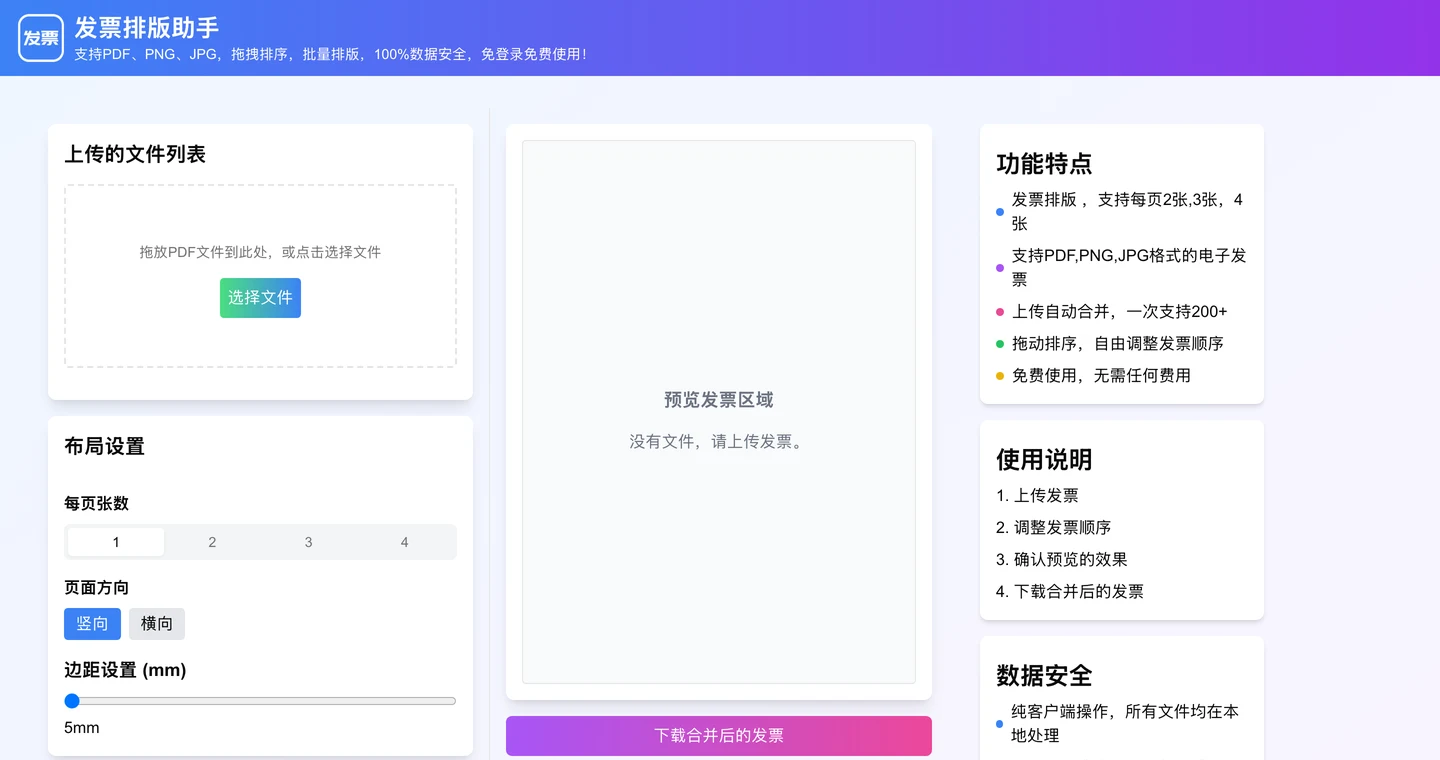Image resolution: width=1440 pixels, height=760 pixels.
Task: Click the header subtitle starting with 支持PDF、PNG、JPG
Action: pyautogui.click(x=330, y=54)
